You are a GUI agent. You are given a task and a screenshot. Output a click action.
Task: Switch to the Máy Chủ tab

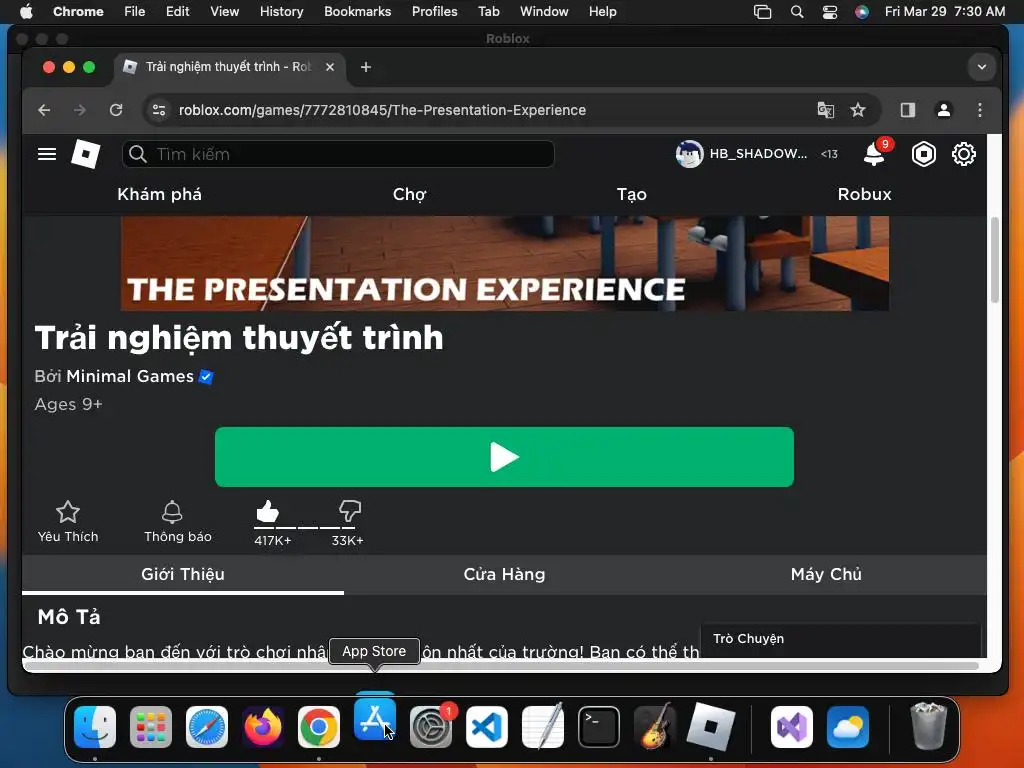click(826, 574)
